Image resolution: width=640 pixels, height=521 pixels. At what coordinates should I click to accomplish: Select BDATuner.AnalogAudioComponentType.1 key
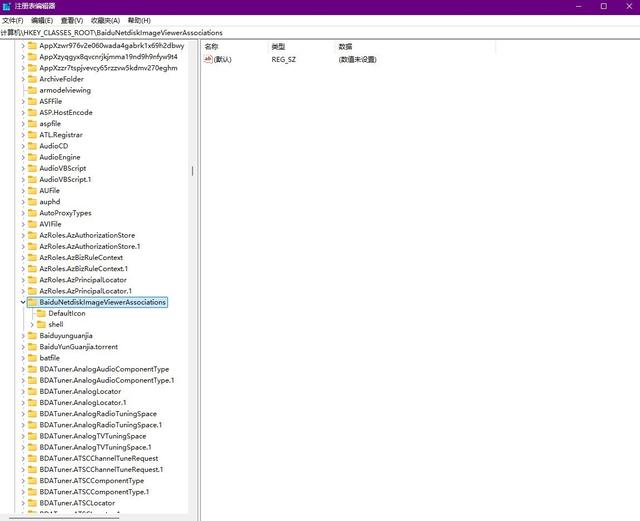(x=107, y=381)
